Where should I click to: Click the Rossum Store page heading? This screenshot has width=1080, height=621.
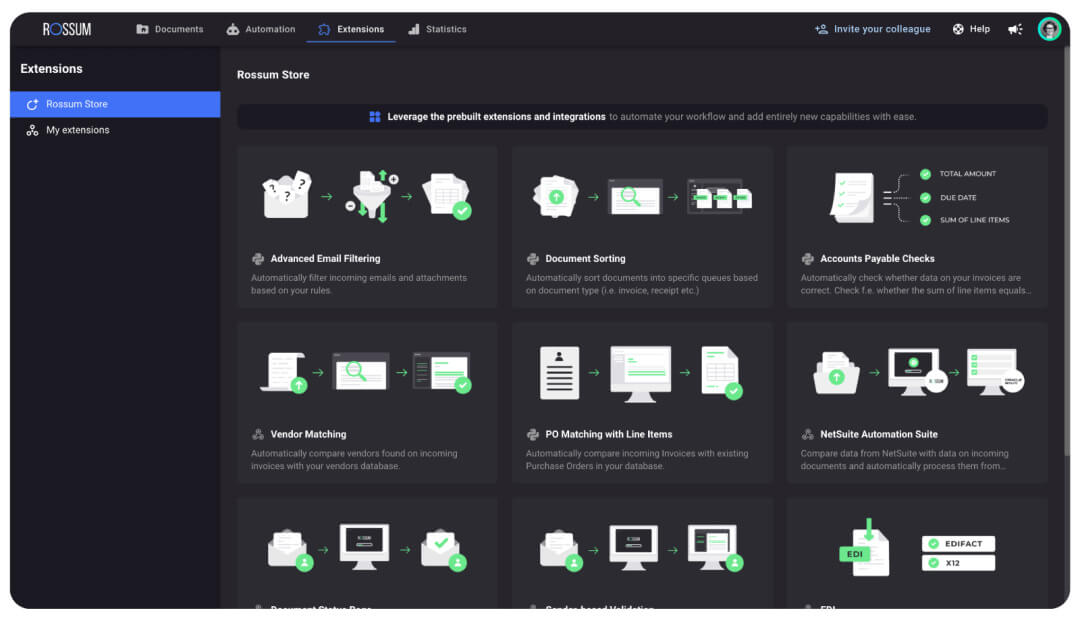[273, 74]
